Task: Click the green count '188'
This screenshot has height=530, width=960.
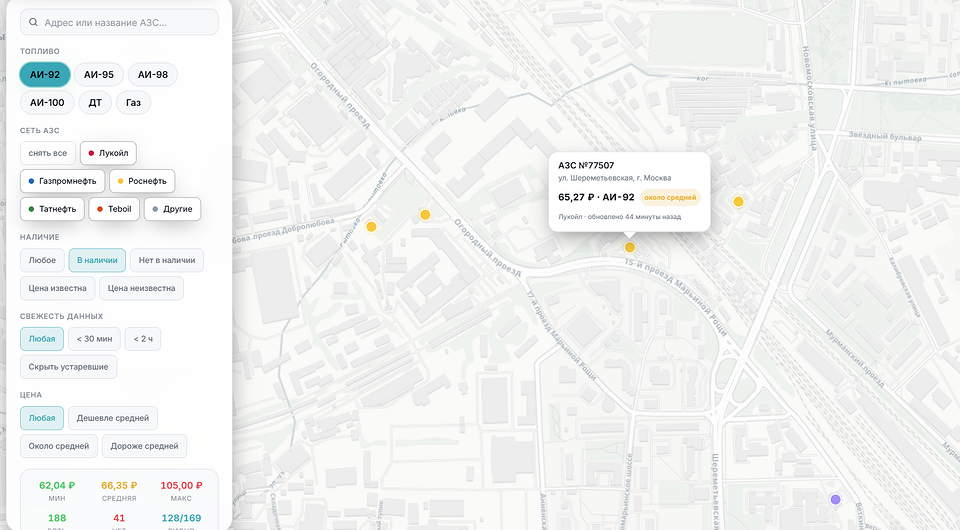Action: click(x=57, y=518)
